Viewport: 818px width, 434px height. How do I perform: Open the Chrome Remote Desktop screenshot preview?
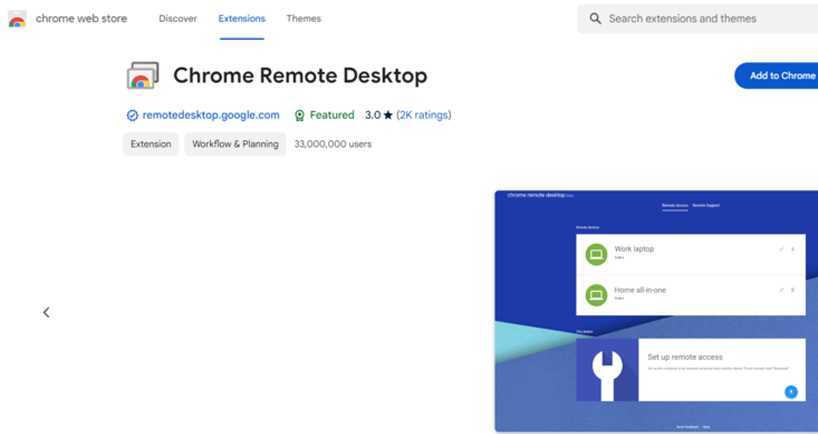pos(656,311)
